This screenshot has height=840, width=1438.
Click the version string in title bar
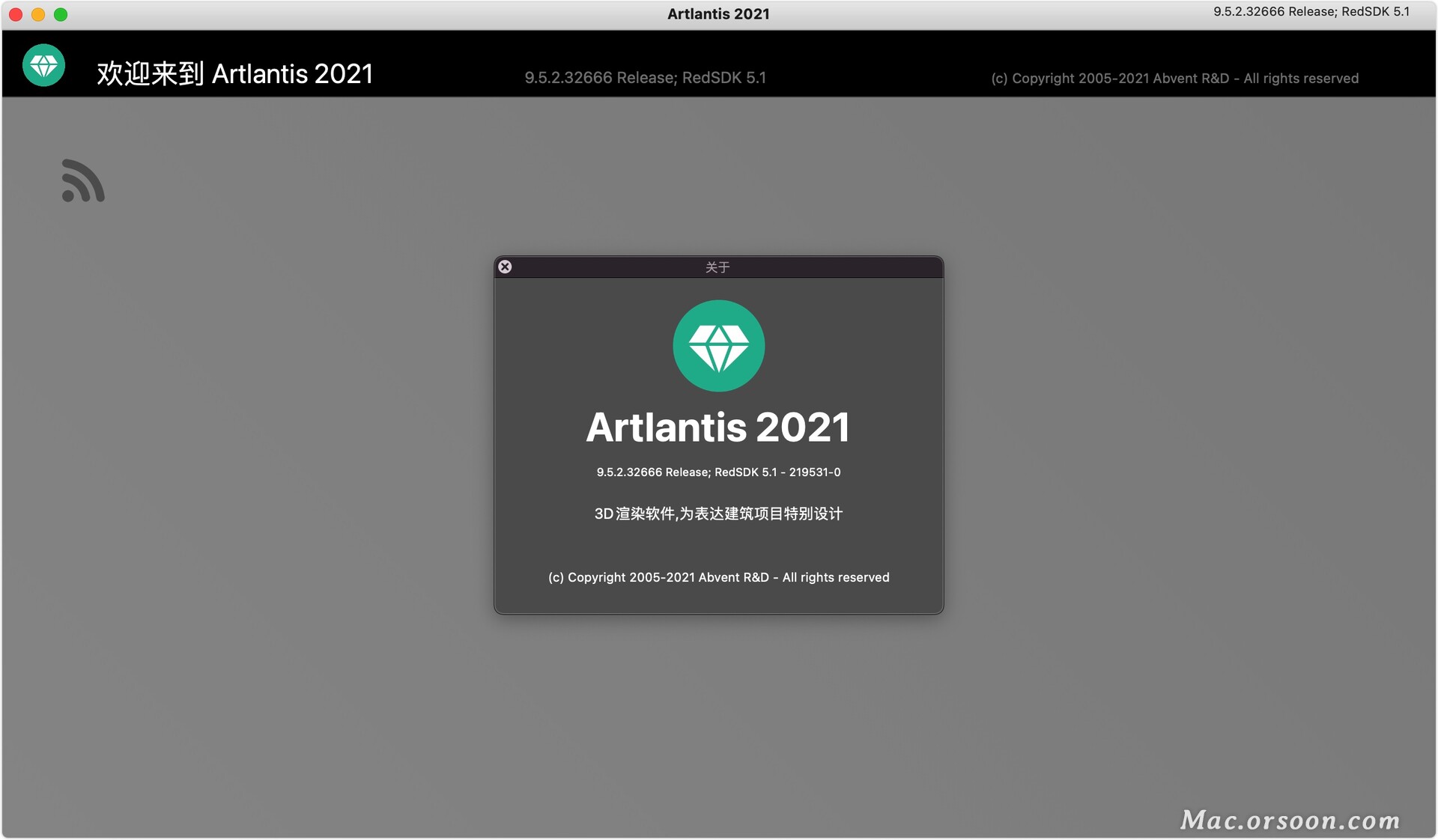pos(1311,12)
